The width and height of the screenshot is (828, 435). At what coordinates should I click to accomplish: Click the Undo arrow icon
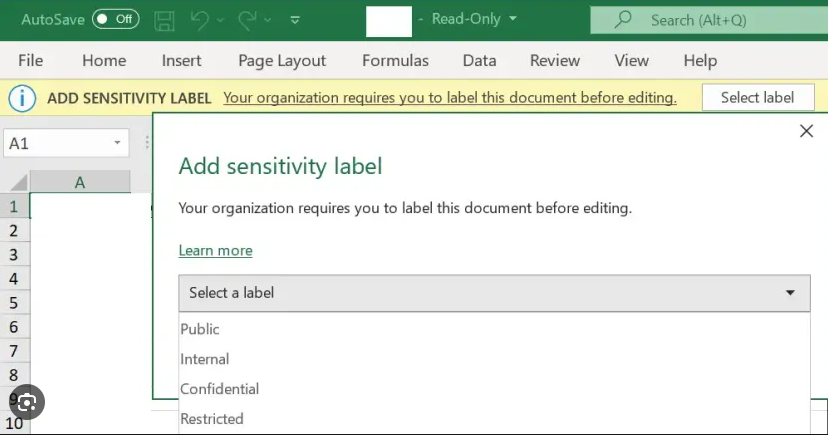coord(200,21)
